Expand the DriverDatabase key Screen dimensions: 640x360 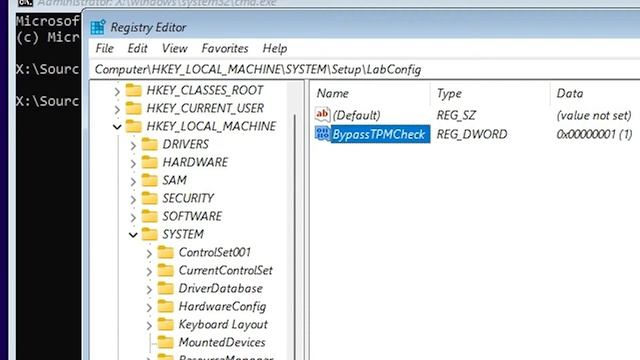(149, 289)
